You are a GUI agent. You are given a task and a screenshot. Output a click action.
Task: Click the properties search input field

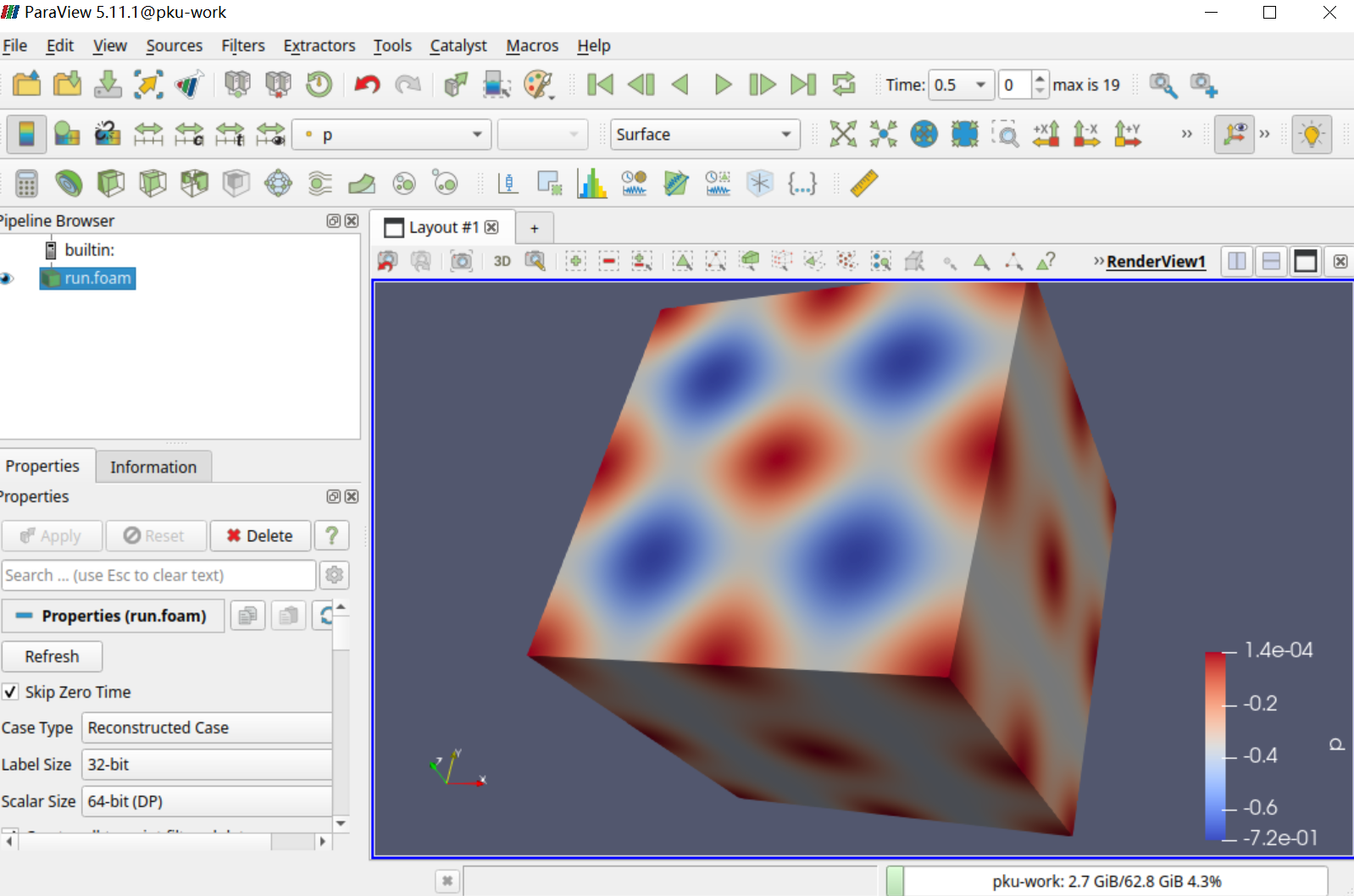[x=158, y=575]
